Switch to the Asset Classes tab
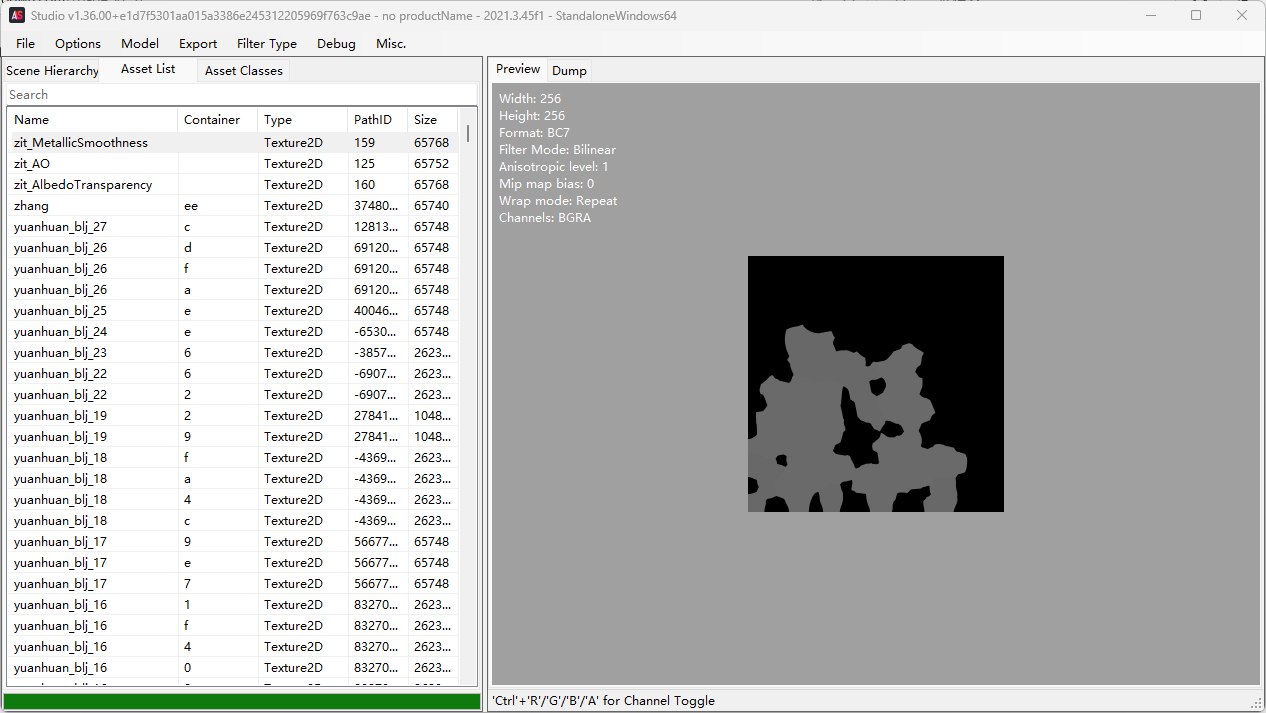This screenshot has height=713, width=1266. click(x=244, y=71)
